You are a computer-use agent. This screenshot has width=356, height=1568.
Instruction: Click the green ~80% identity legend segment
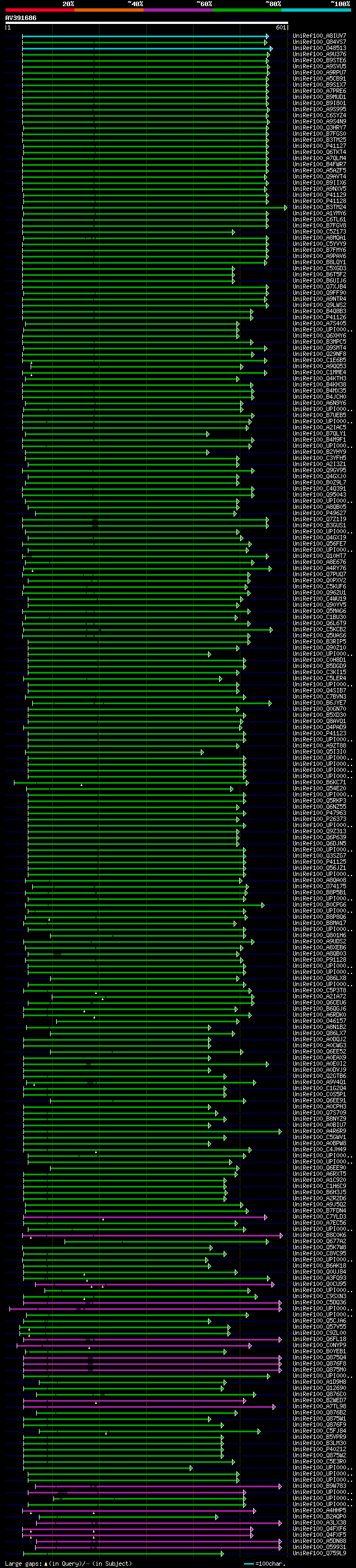point(247,10)
